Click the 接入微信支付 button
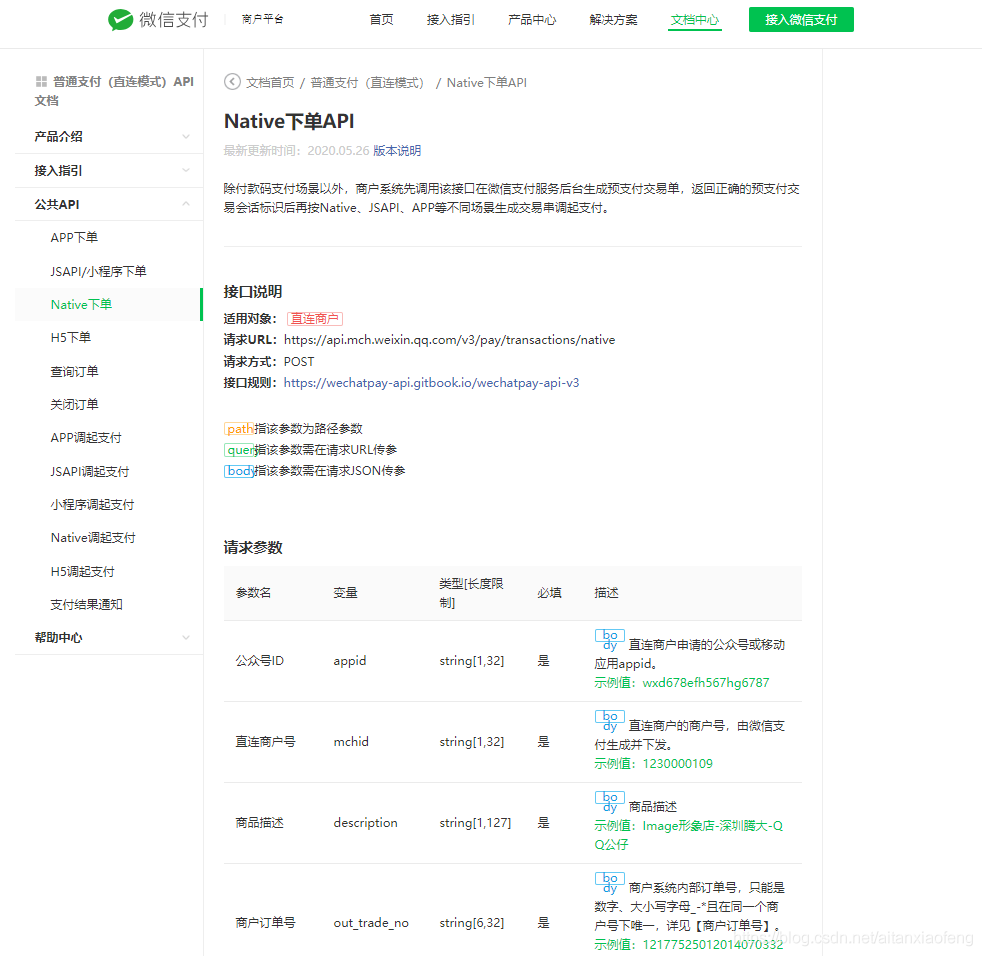Viewport: 982px width, 956px height. pyautogui.click(x=800, y=19)
